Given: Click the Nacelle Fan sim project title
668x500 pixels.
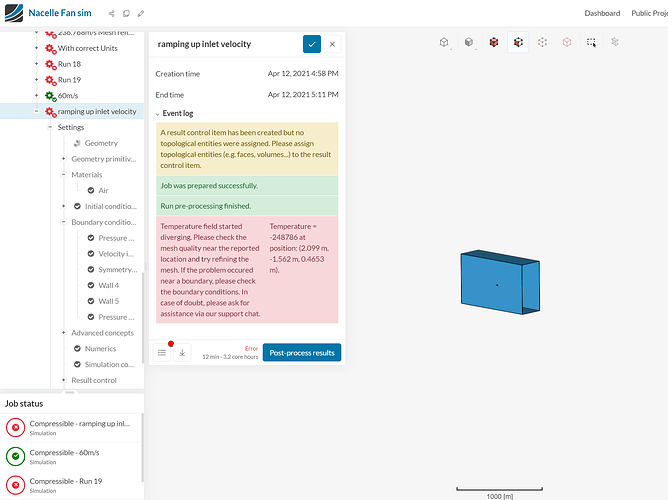Looking at the screenshot, I should [60, 13].
